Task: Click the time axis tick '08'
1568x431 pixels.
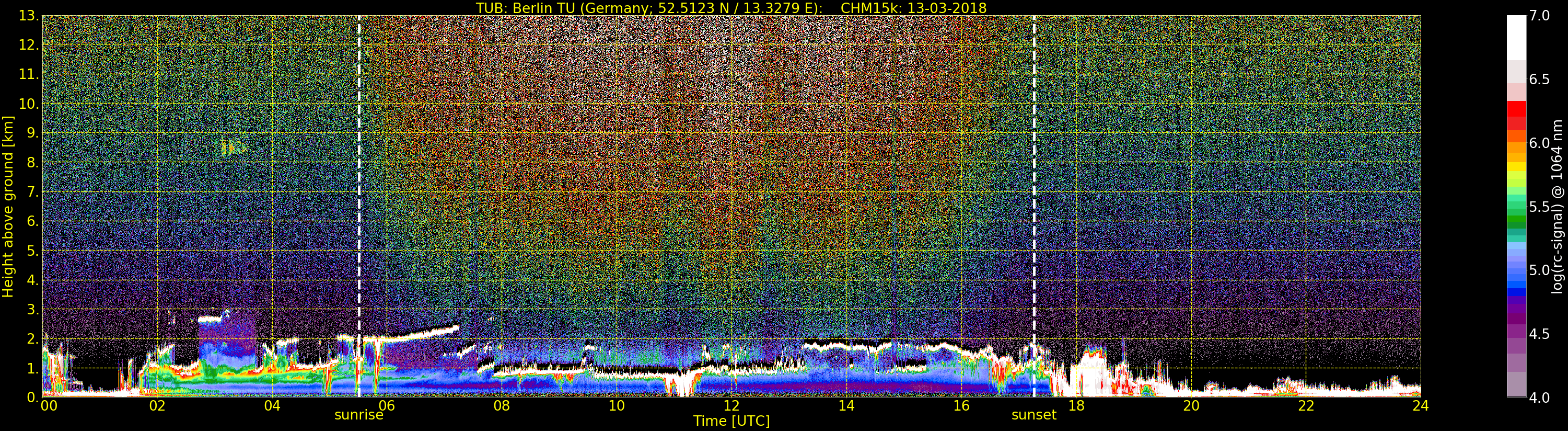Action: coord(502,406)
